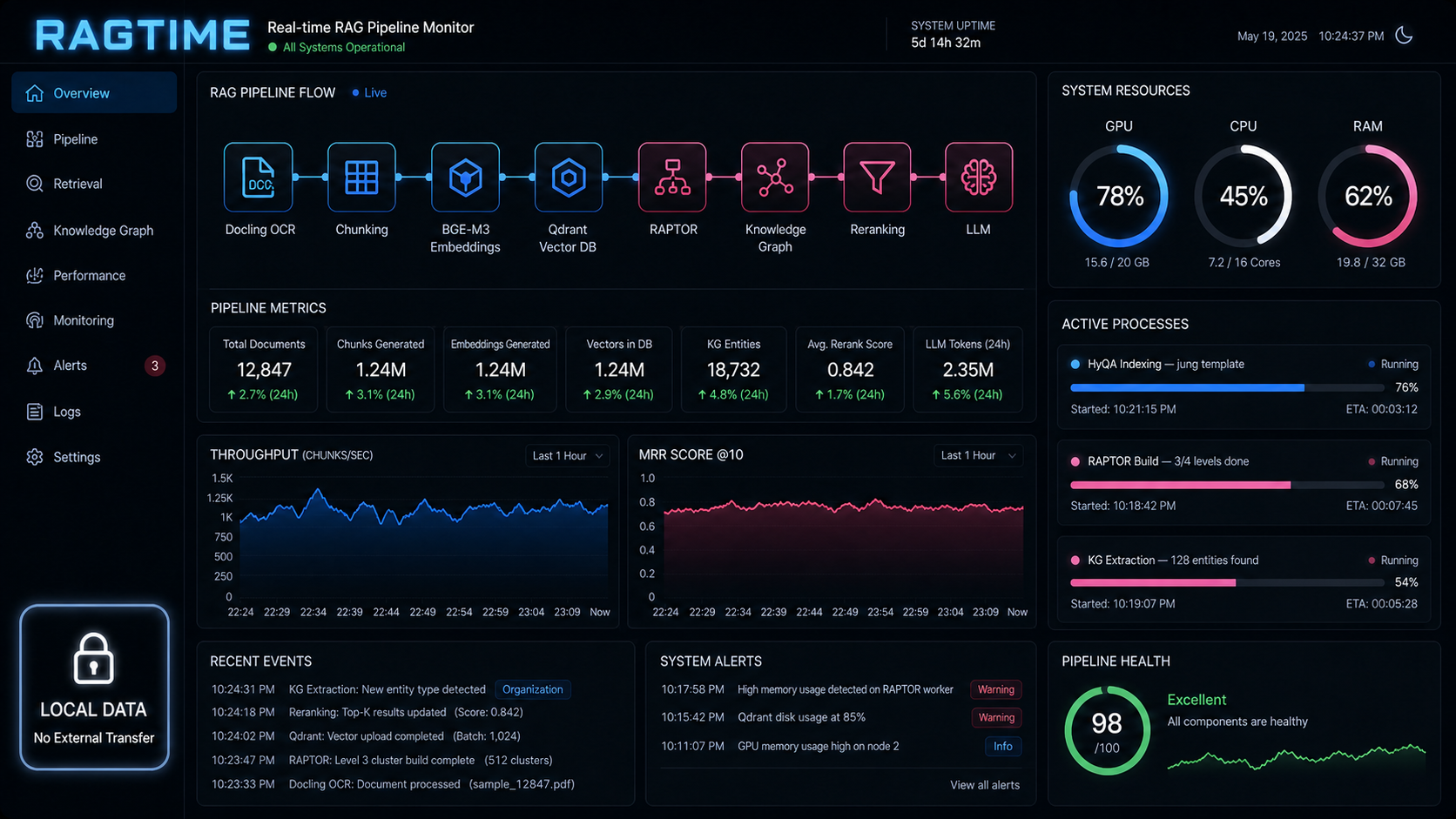Viewport: 1456px width, 819px height.
Task: Click the HyQA Indexing progress bar
Action: pos(1227,387)
